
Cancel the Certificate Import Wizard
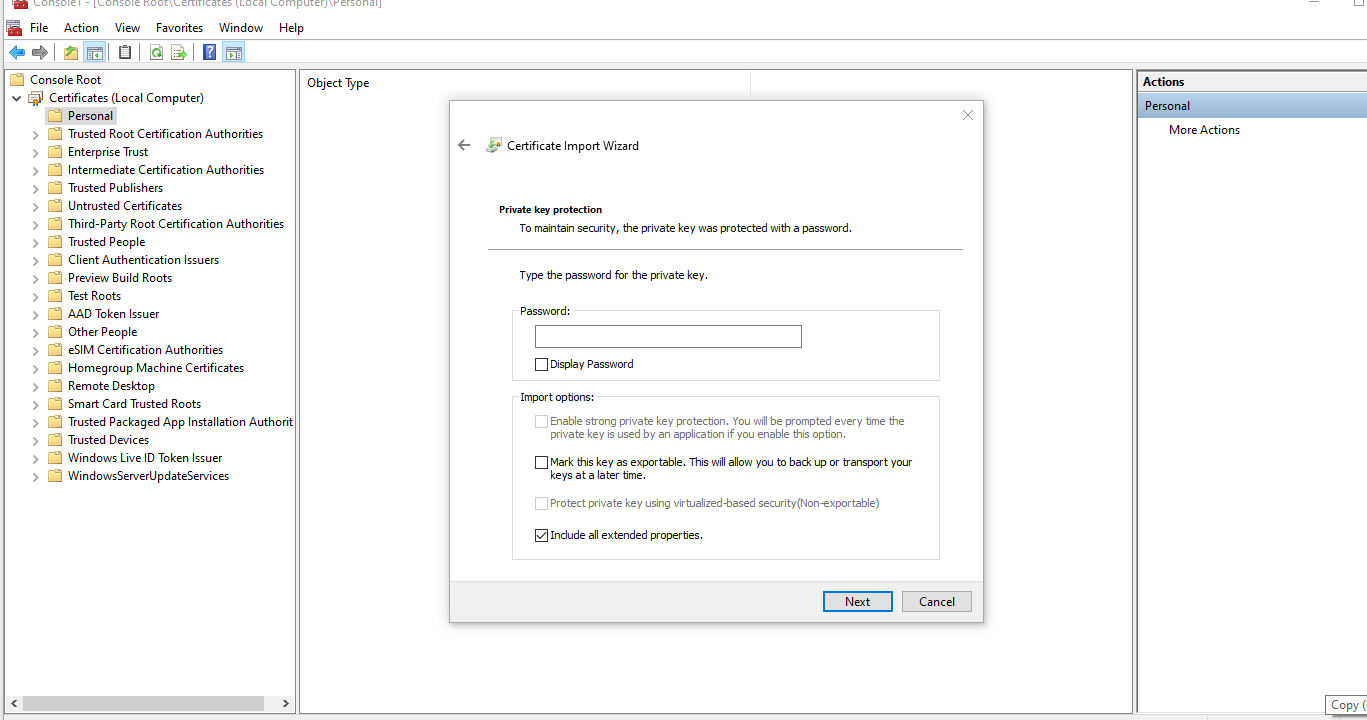pyautogui.click(x=936, y=602)
